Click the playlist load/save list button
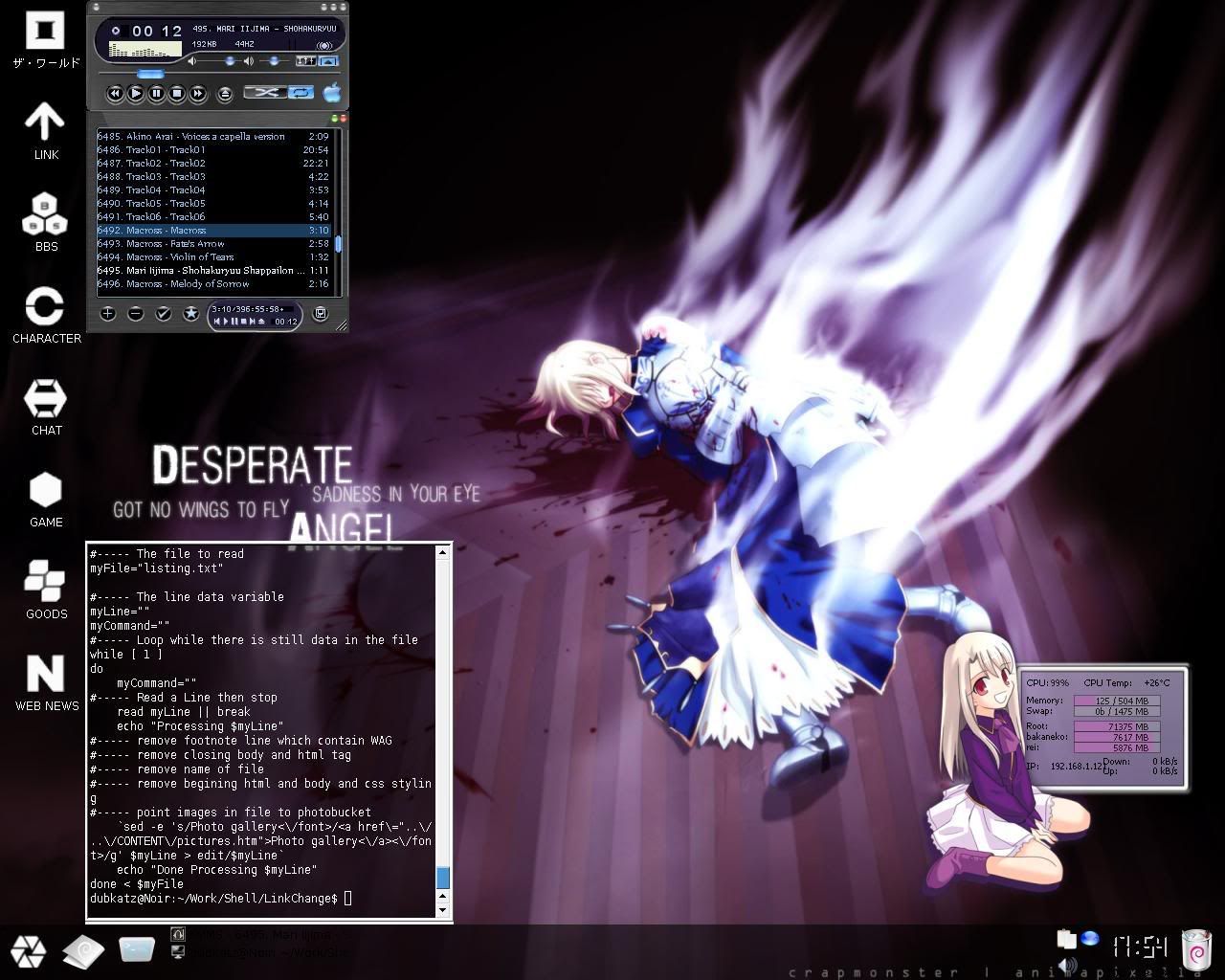1225x980 pixels. coord(321,313)
